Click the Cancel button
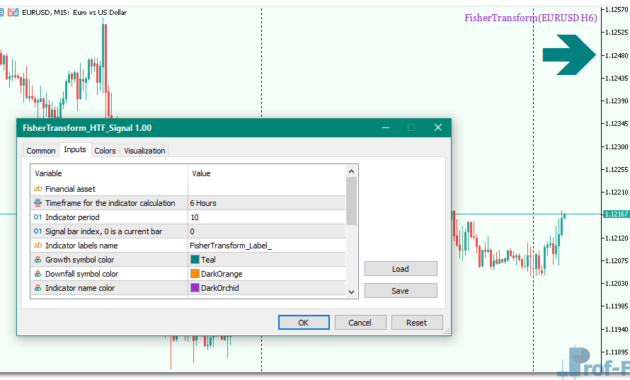The image size is (630, 380). point(360,323)
